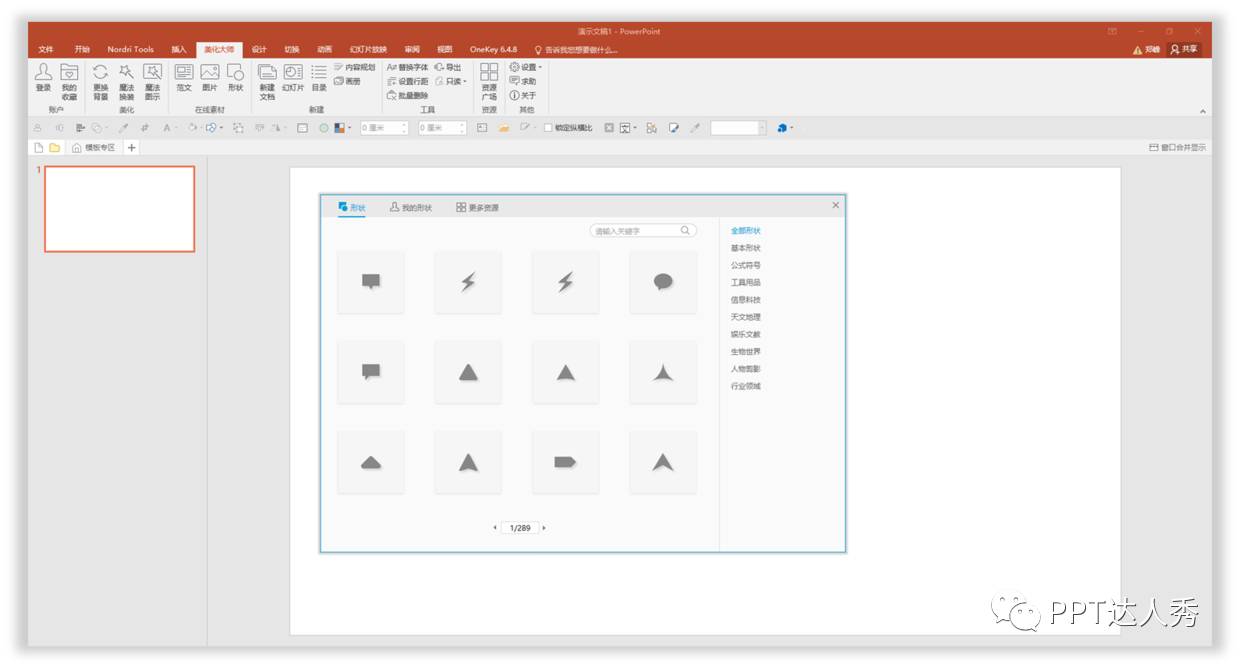Screen dimensions: 1240x668
Task: Click the 导出 export tool
Action: [448, 67]
